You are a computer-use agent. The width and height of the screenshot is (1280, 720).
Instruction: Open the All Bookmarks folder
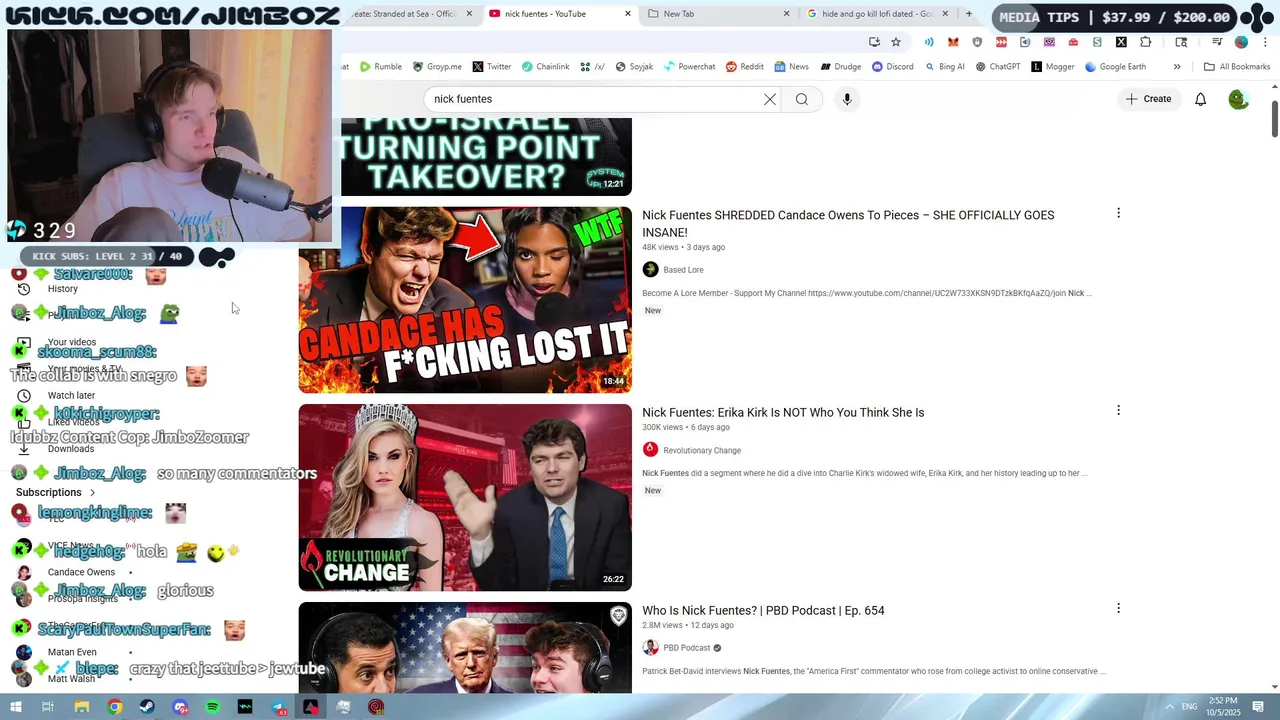[1237, 67]
